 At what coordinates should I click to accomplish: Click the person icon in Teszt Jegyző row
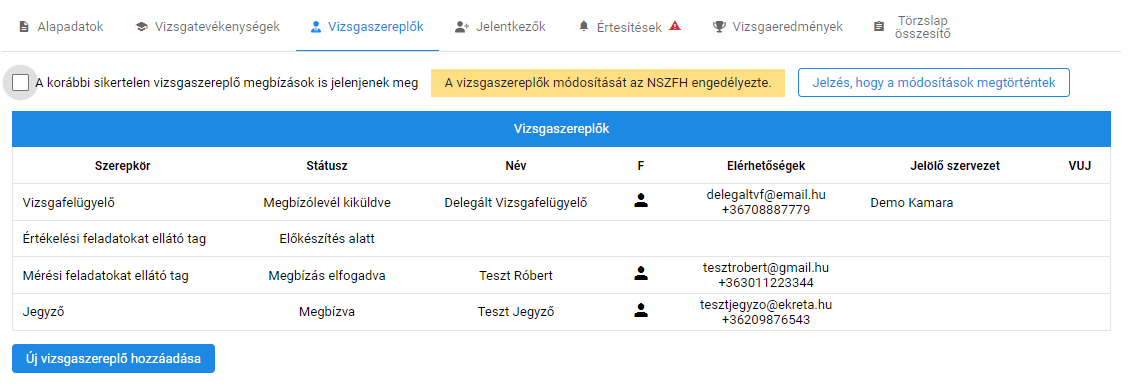[x=641, y=311]
